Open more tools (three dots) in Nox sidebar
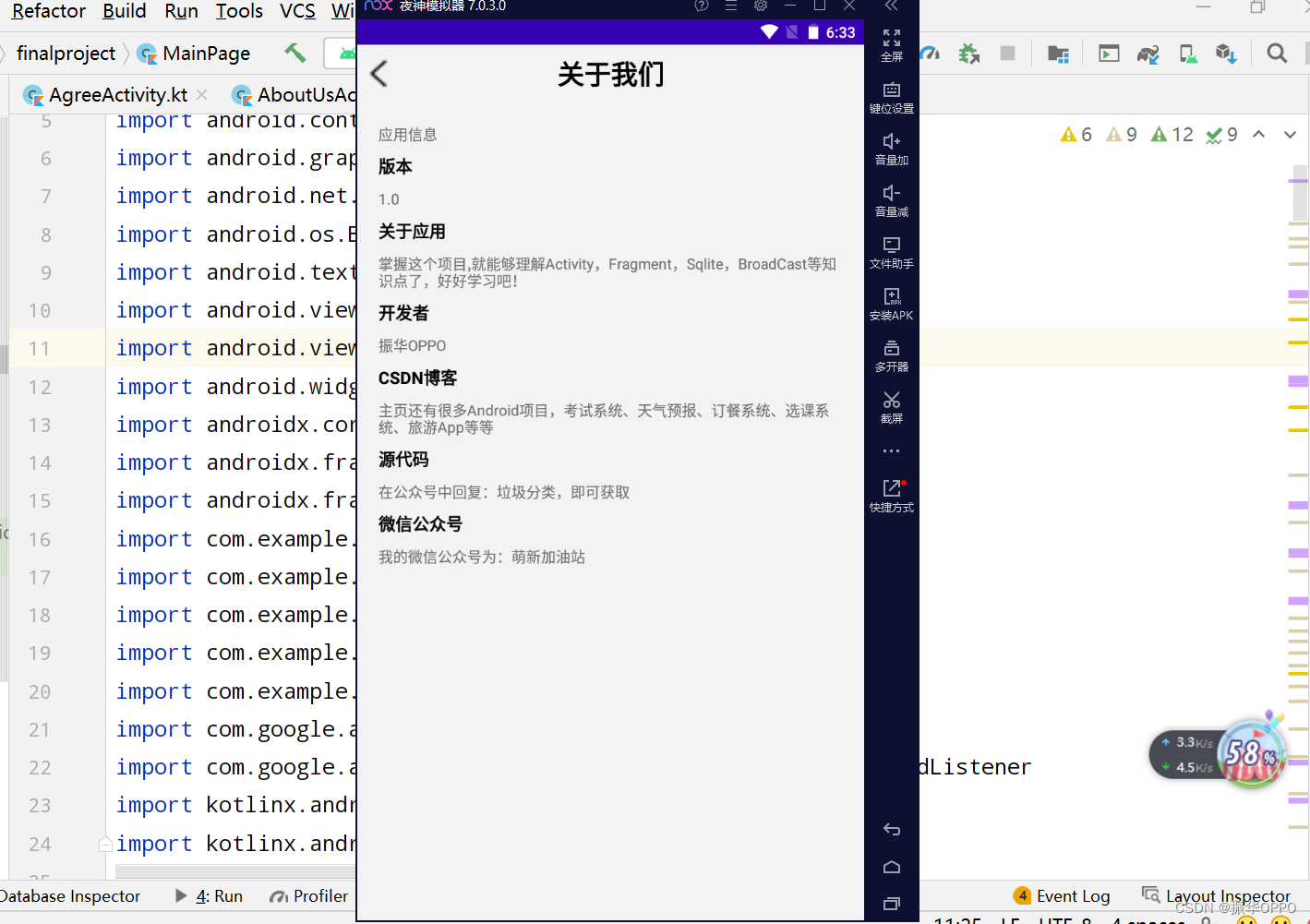Screen dimensions: 1310x924 pos(891,451)
